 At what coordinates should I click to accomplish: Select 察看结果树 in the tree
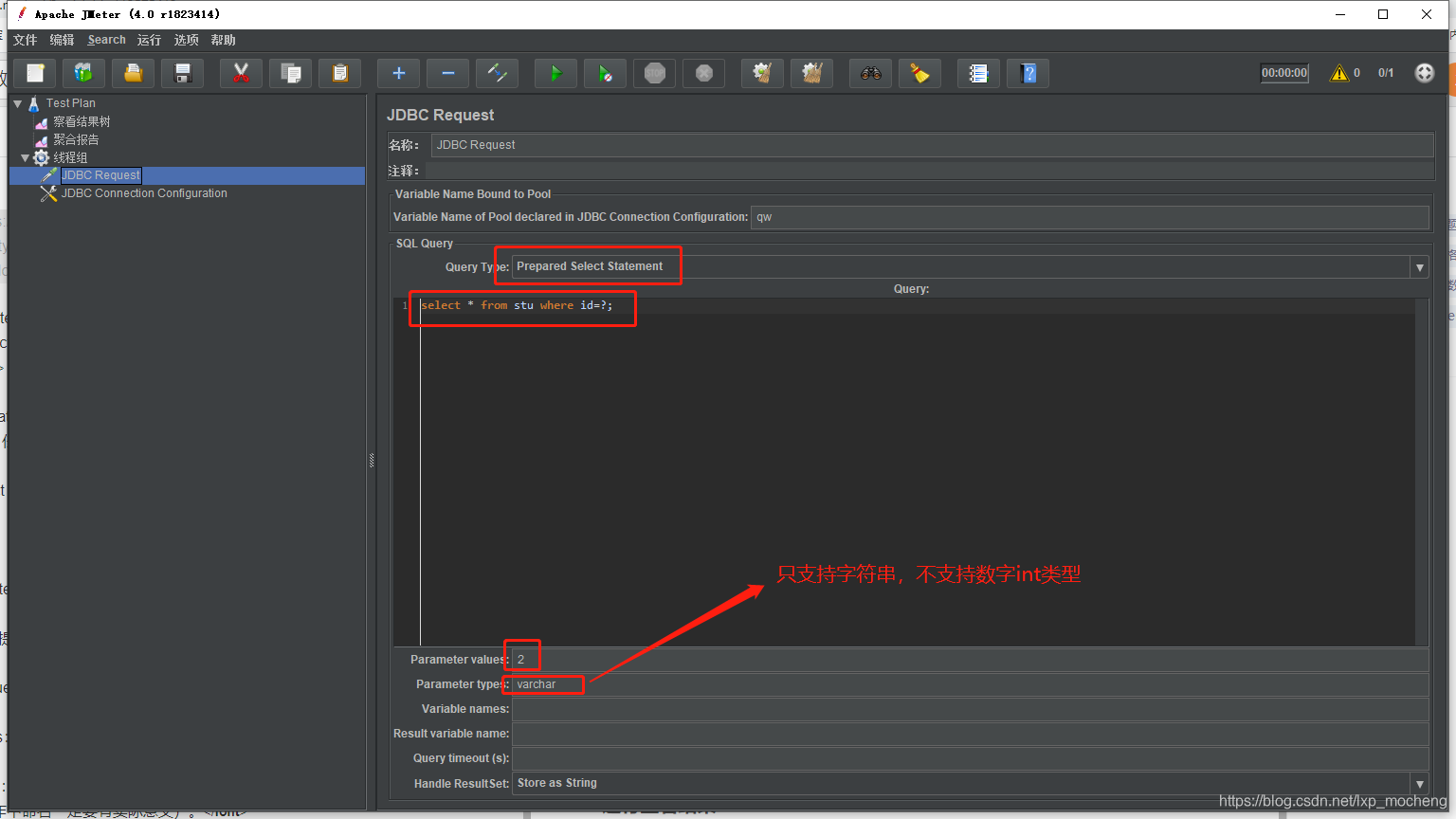[82, 121]
